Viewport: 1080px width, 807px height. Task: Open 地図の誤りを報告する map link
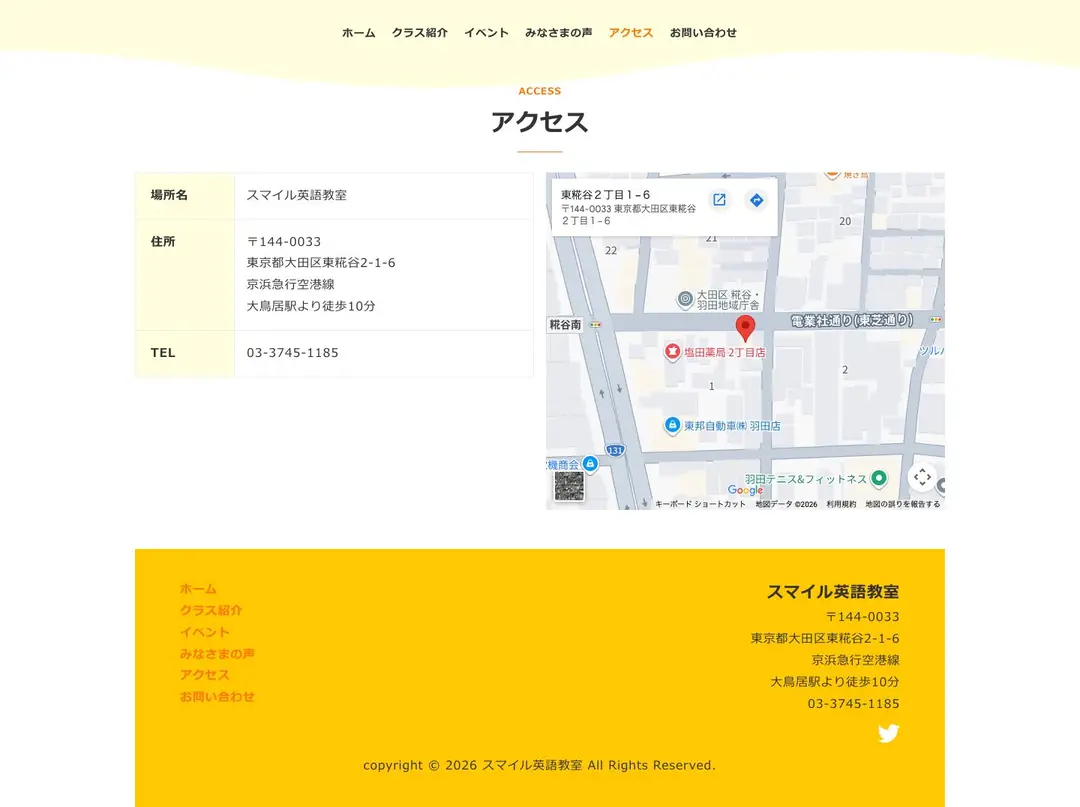pyautogui.click(x=902, y=504)
